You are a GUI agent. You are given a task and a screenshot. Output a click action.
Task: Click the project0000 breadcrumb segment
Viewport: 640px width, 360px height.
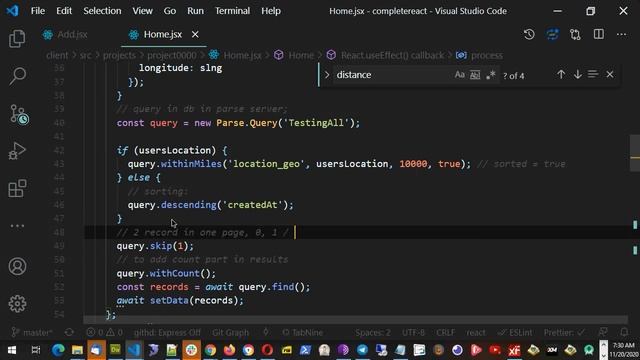171,55
